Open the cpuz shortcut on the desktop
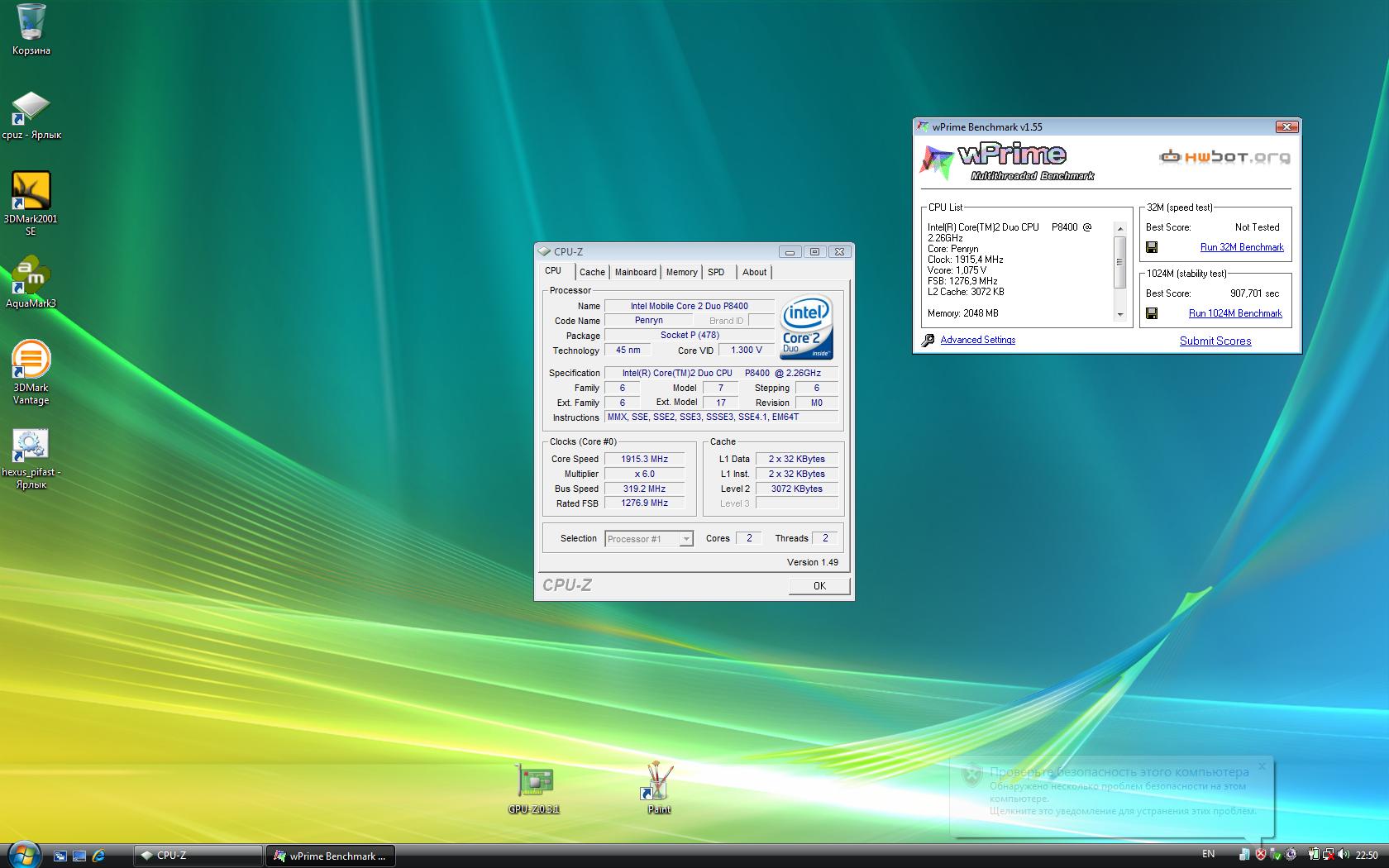 pos(31,116)
